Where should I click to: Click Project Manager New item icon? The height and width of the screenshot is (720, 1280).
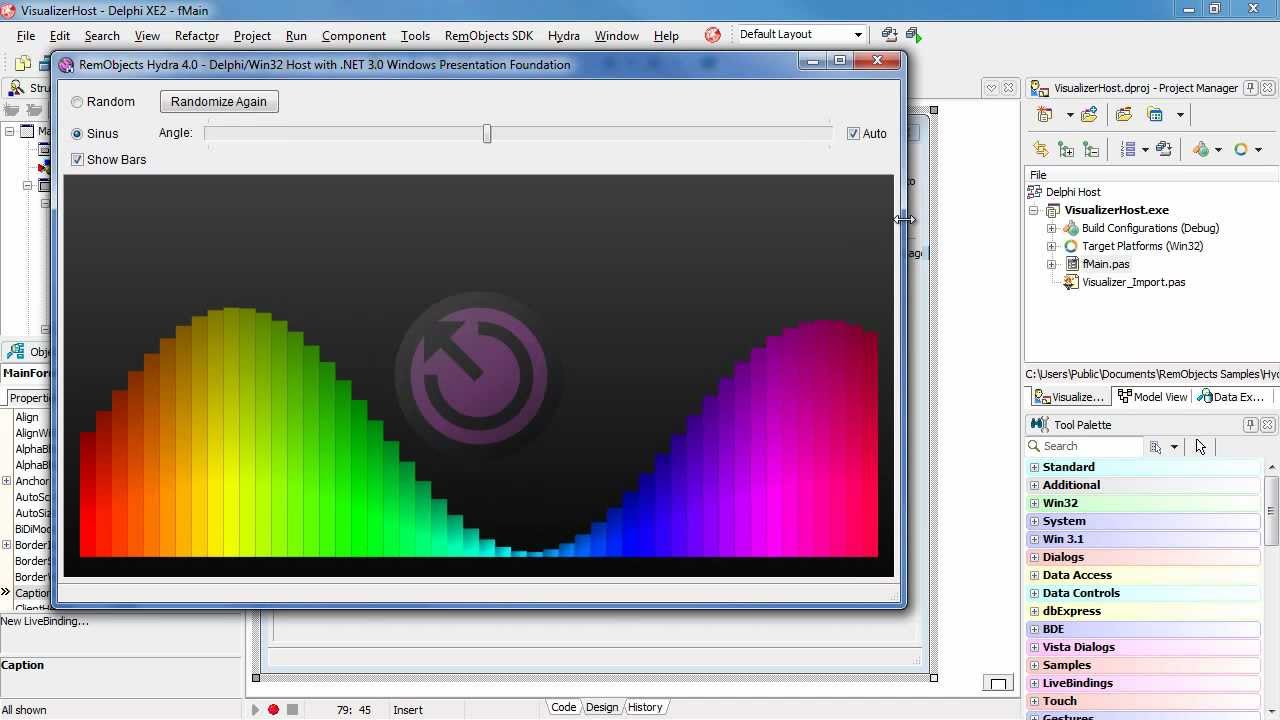pyautogui.click(x=1046, y=115)
